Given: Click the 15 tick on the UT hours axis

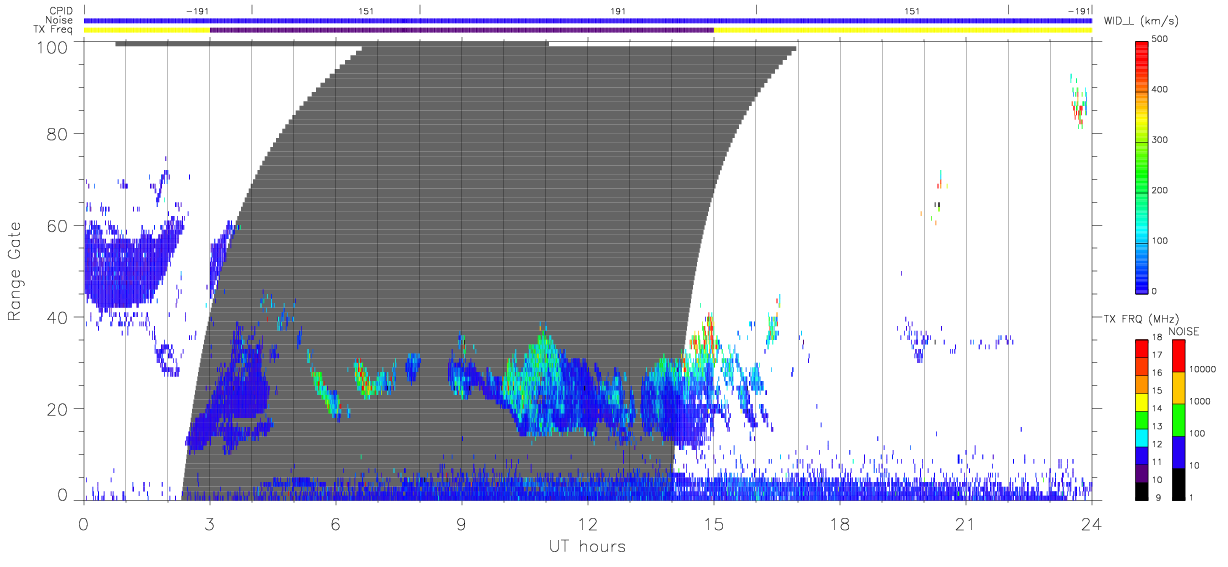Looking at the screenshot, I should click(x=714, y=524).
